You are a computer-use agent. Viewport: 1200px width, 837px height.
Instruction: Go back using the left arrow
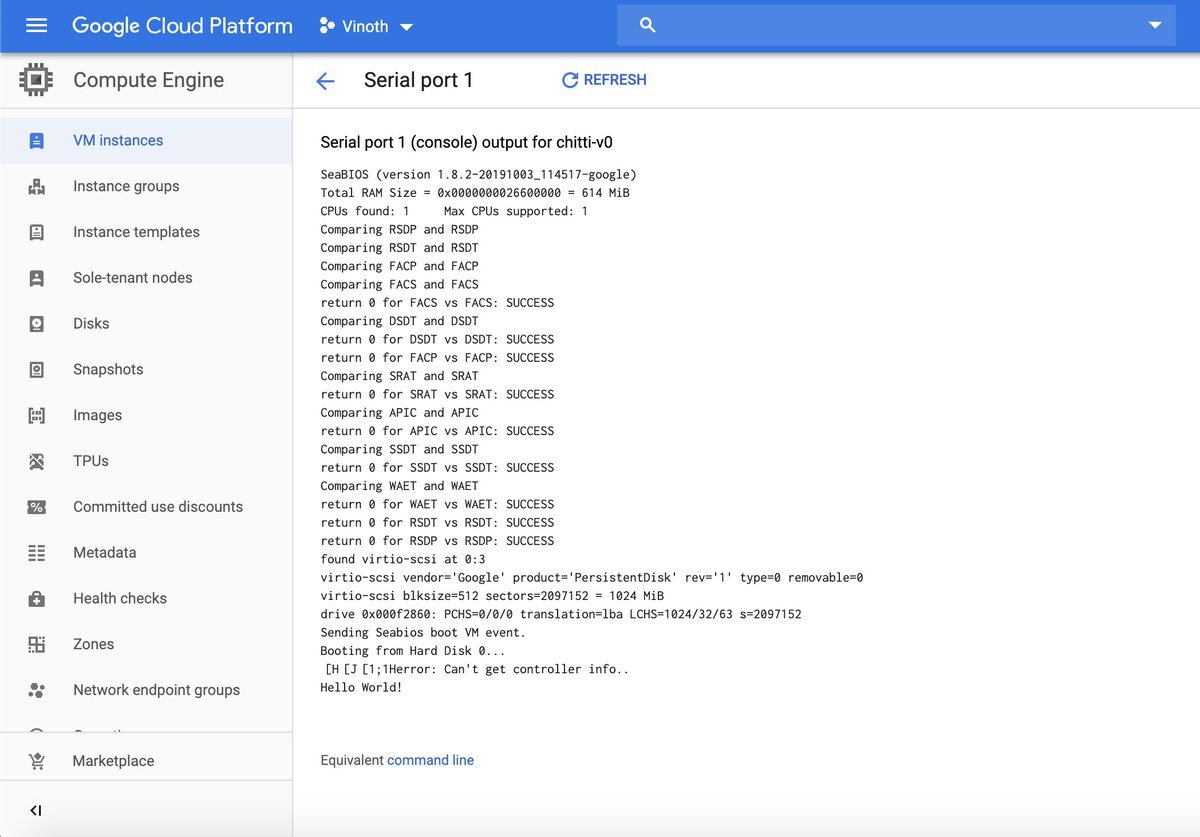pyautogui.click(x=325, y=81)
